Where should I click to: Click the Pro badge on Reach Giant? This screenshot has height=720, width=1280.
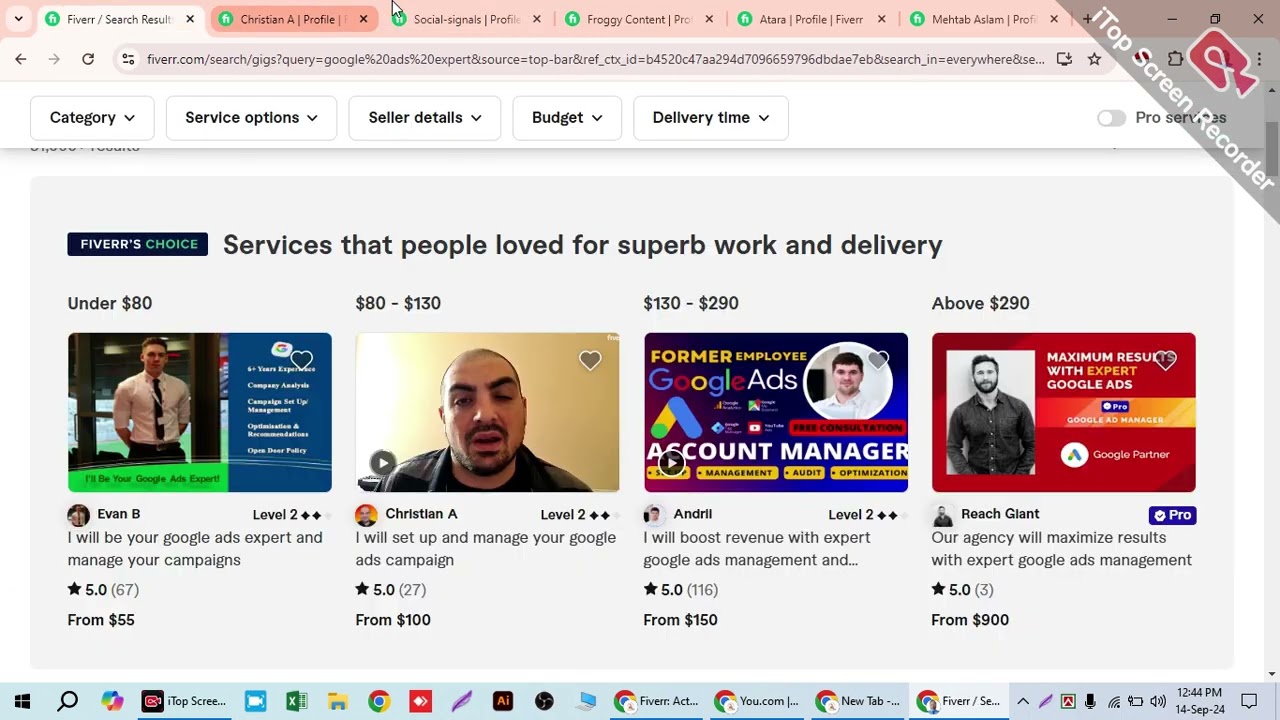pyautogui.click(x=1172, y=515)
